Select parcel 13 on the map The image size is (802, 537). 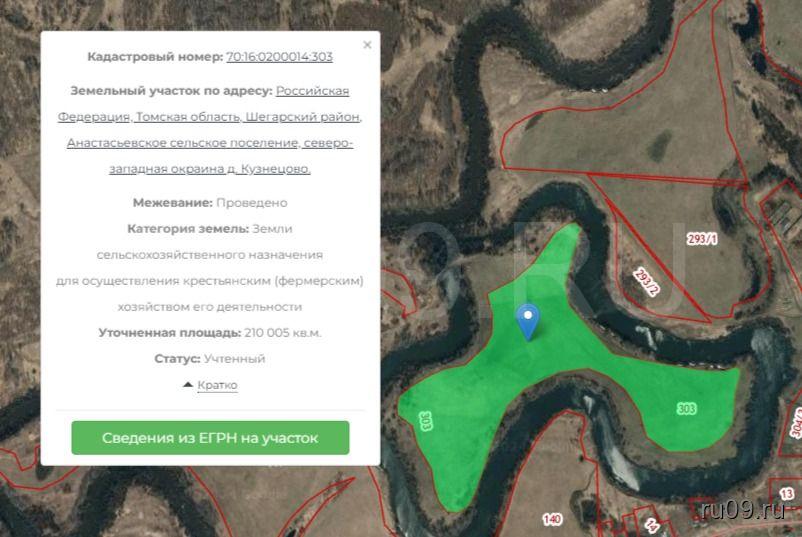(787, 494)
